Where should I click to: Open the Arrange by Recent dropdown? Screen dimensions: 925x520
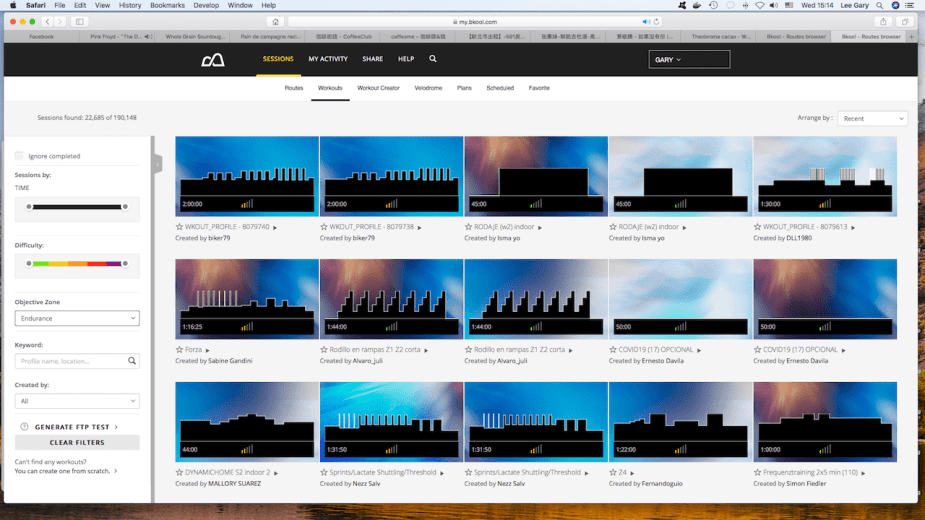click(872, 118)
